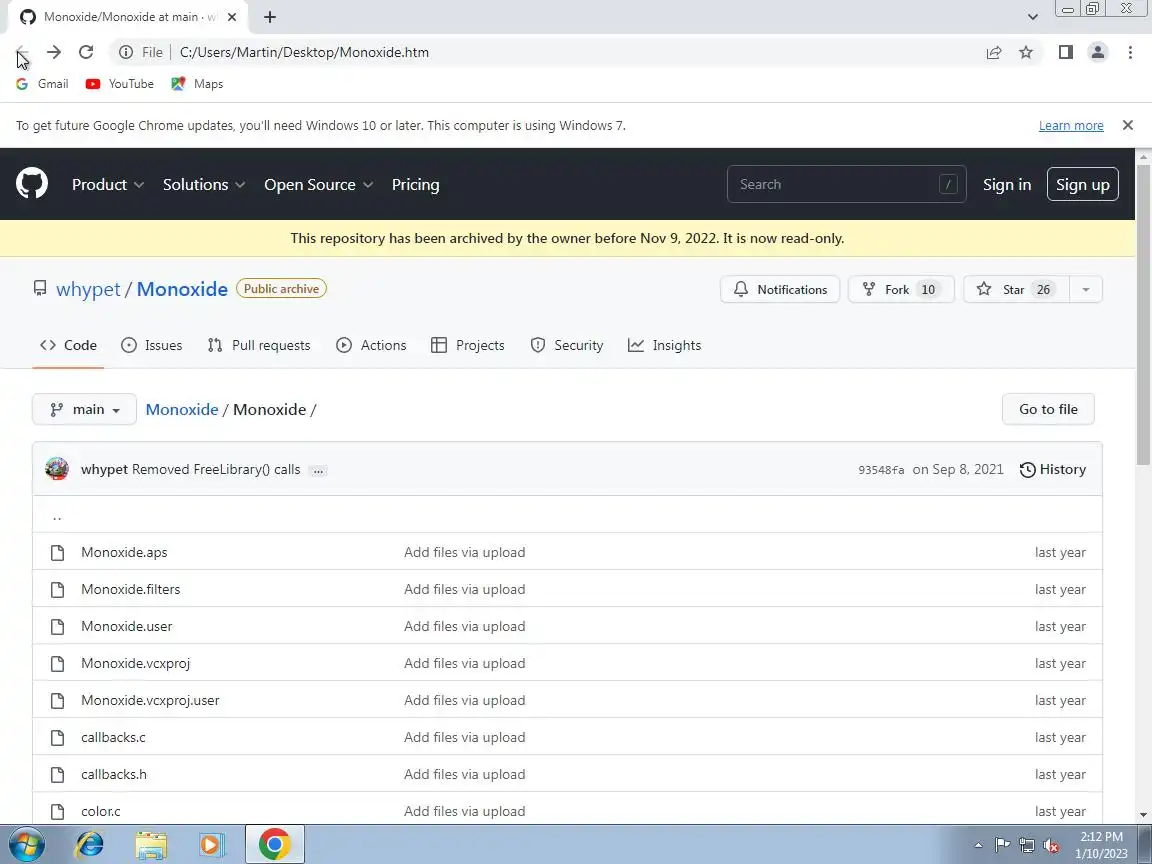Screen dimensions: 1152x864
Task: Open callbacks.h file
Action: 114,774
